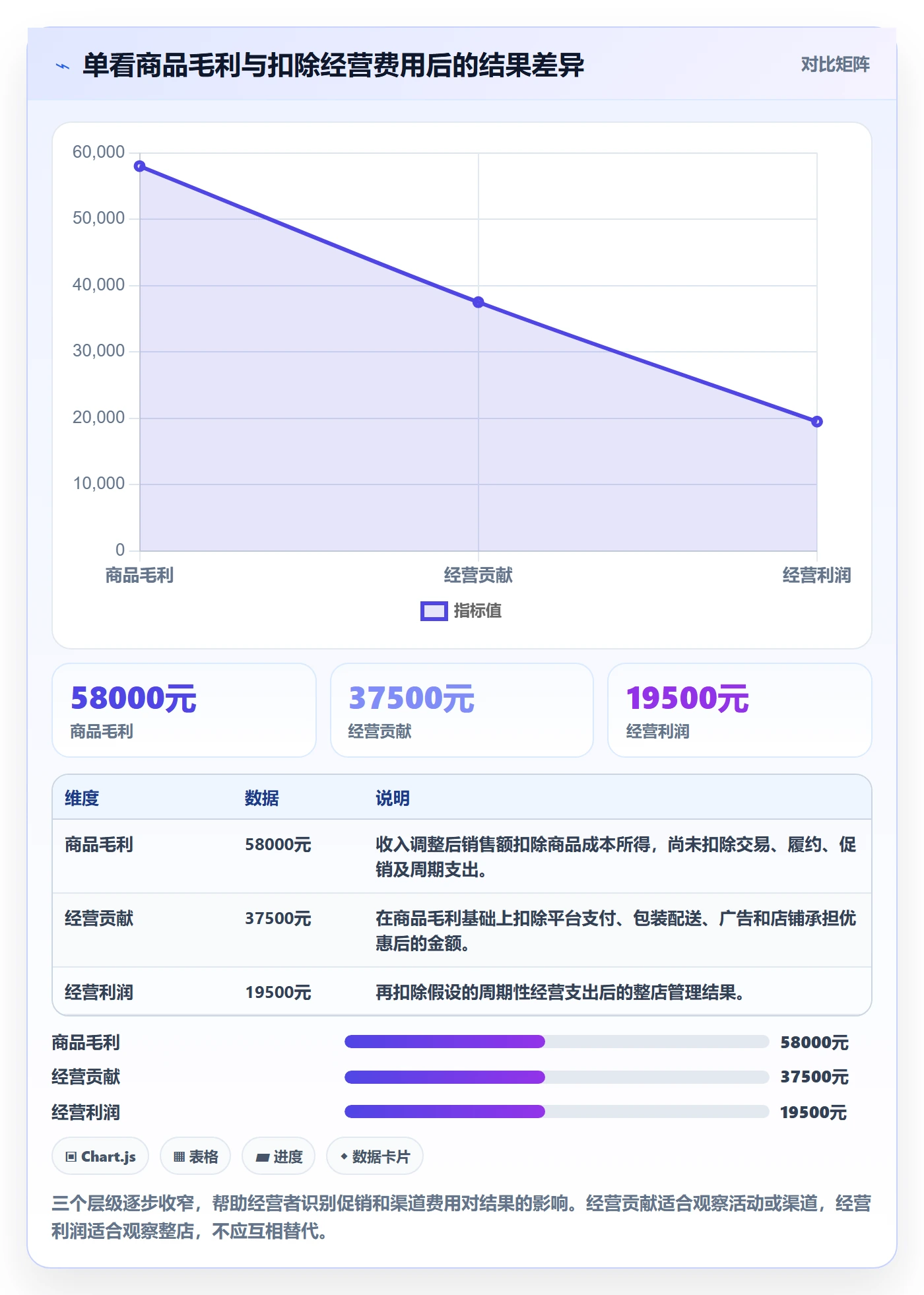Open the 37500元 经营贡献 data card

(462, 710)
